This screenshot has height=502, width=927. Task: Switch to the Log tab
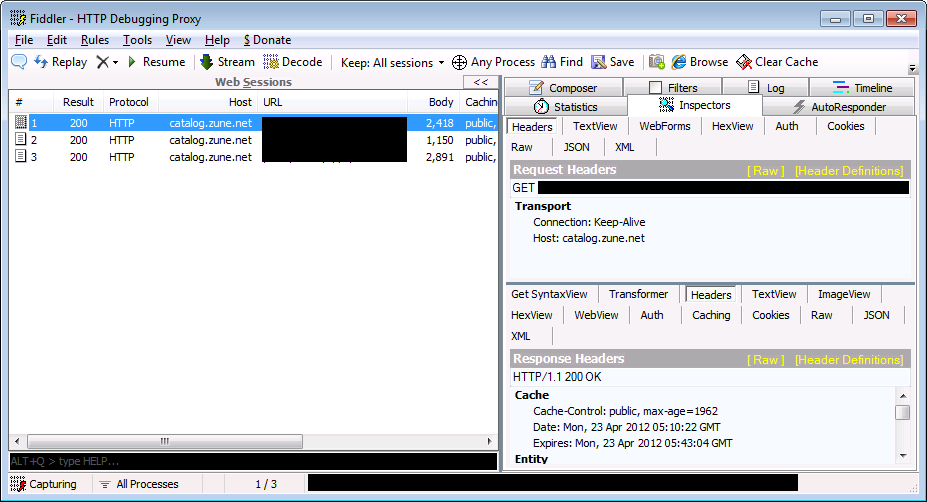[766, 88]
